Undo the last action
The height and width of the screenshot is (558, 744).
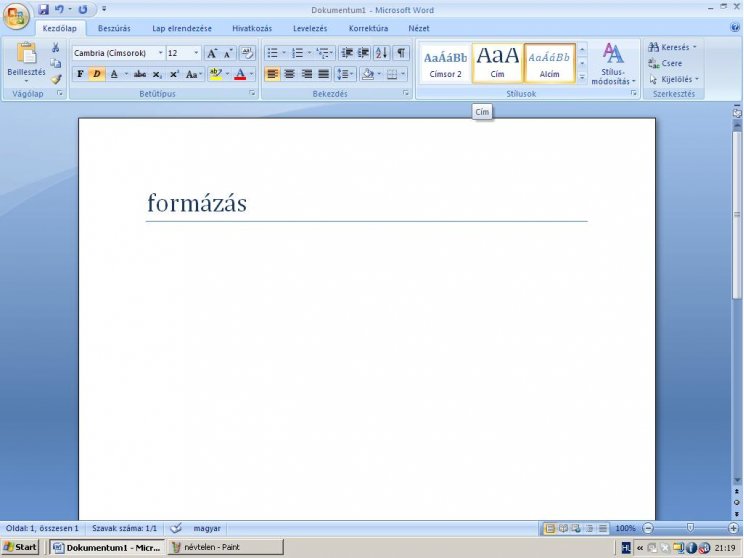59,9
